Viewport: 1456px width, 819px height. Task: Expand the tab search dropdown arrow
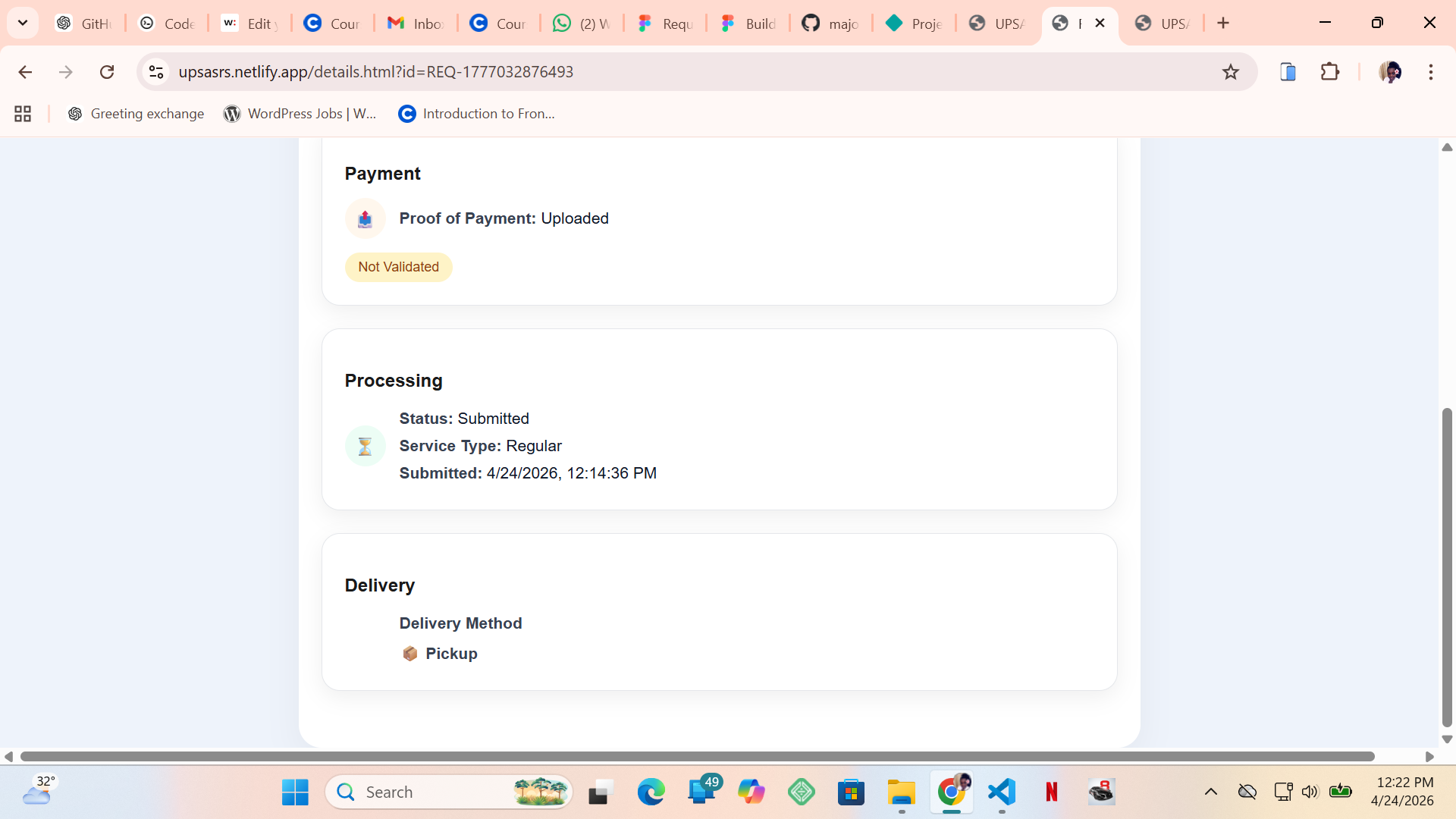point(23,23)
